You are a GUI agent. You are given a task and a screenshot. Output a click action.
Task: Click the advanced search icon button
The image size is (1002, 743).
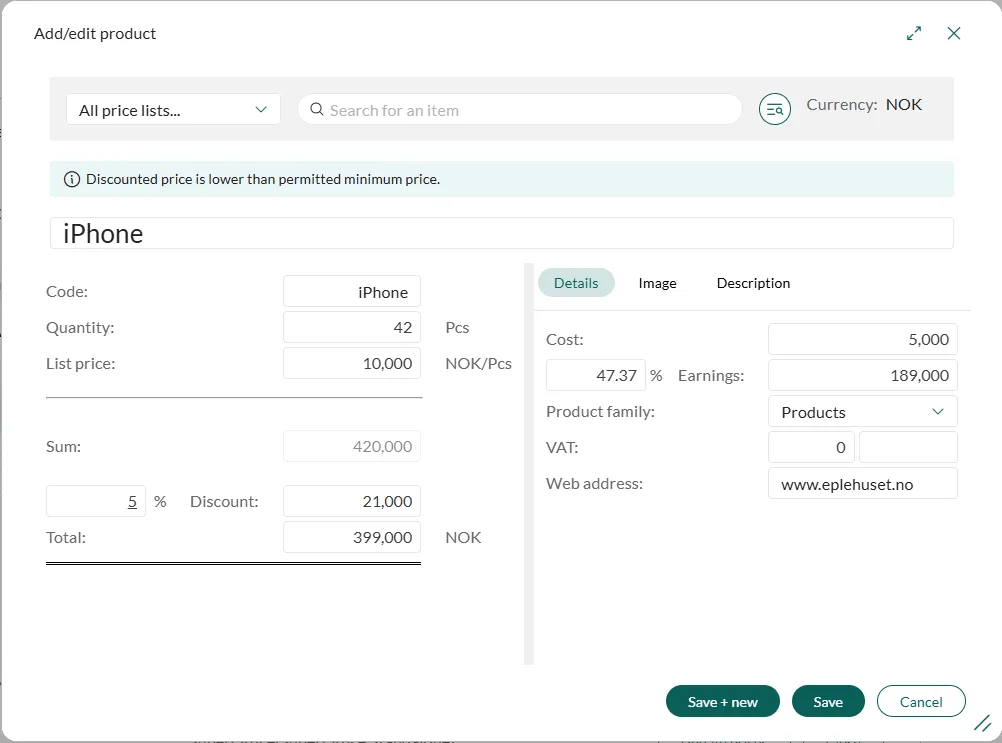coord(774,109)
